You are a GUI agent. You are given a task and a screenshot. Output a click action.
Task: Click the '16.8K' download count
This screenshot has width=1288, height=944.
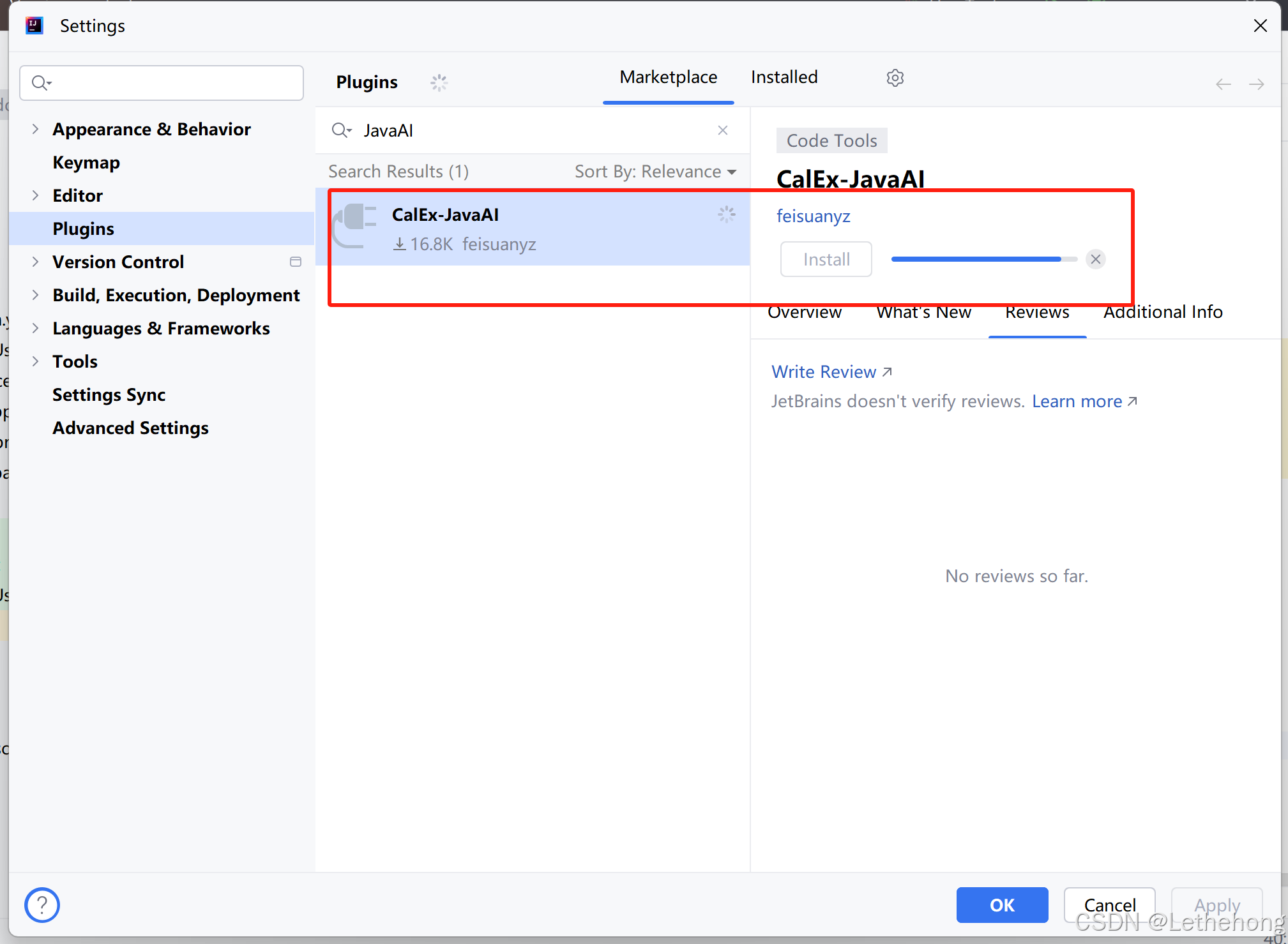tap(432, 244)
